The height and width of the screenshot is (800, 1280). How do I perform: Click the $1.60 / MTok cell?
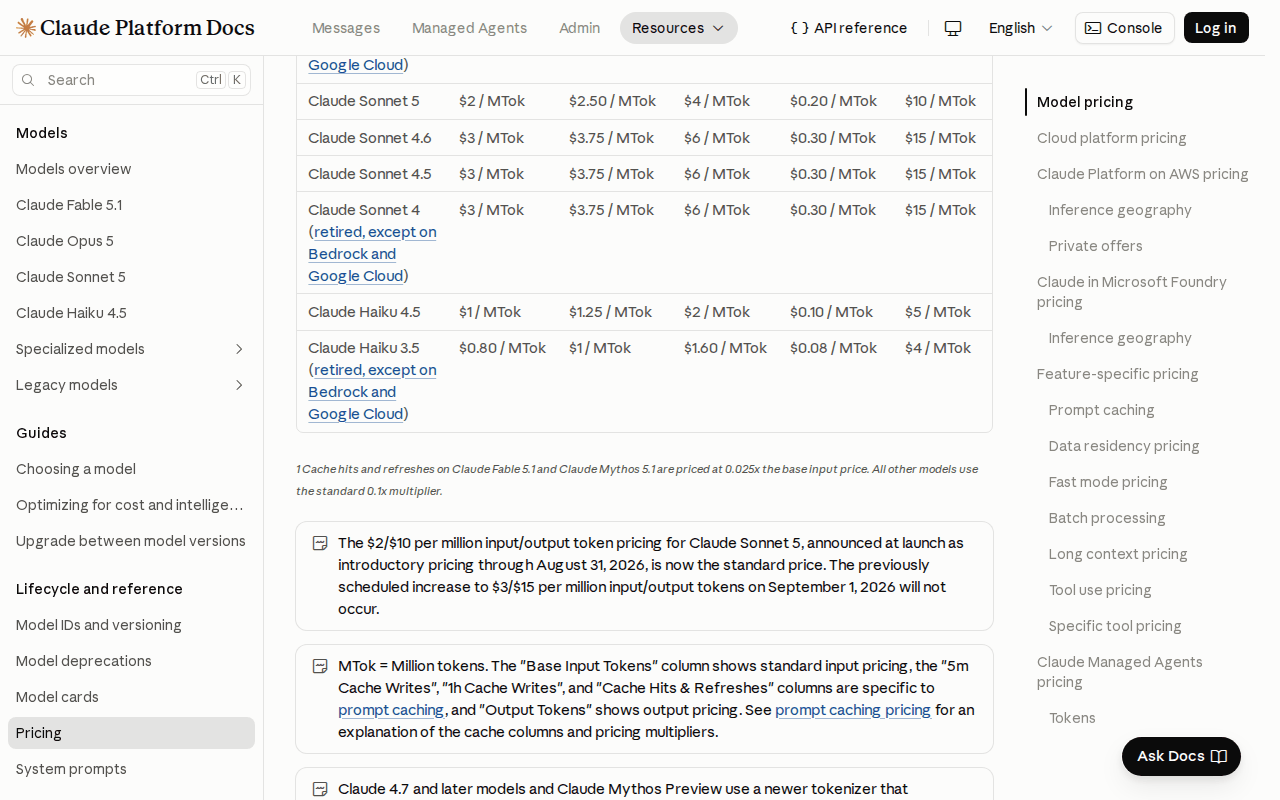[725, 348]
